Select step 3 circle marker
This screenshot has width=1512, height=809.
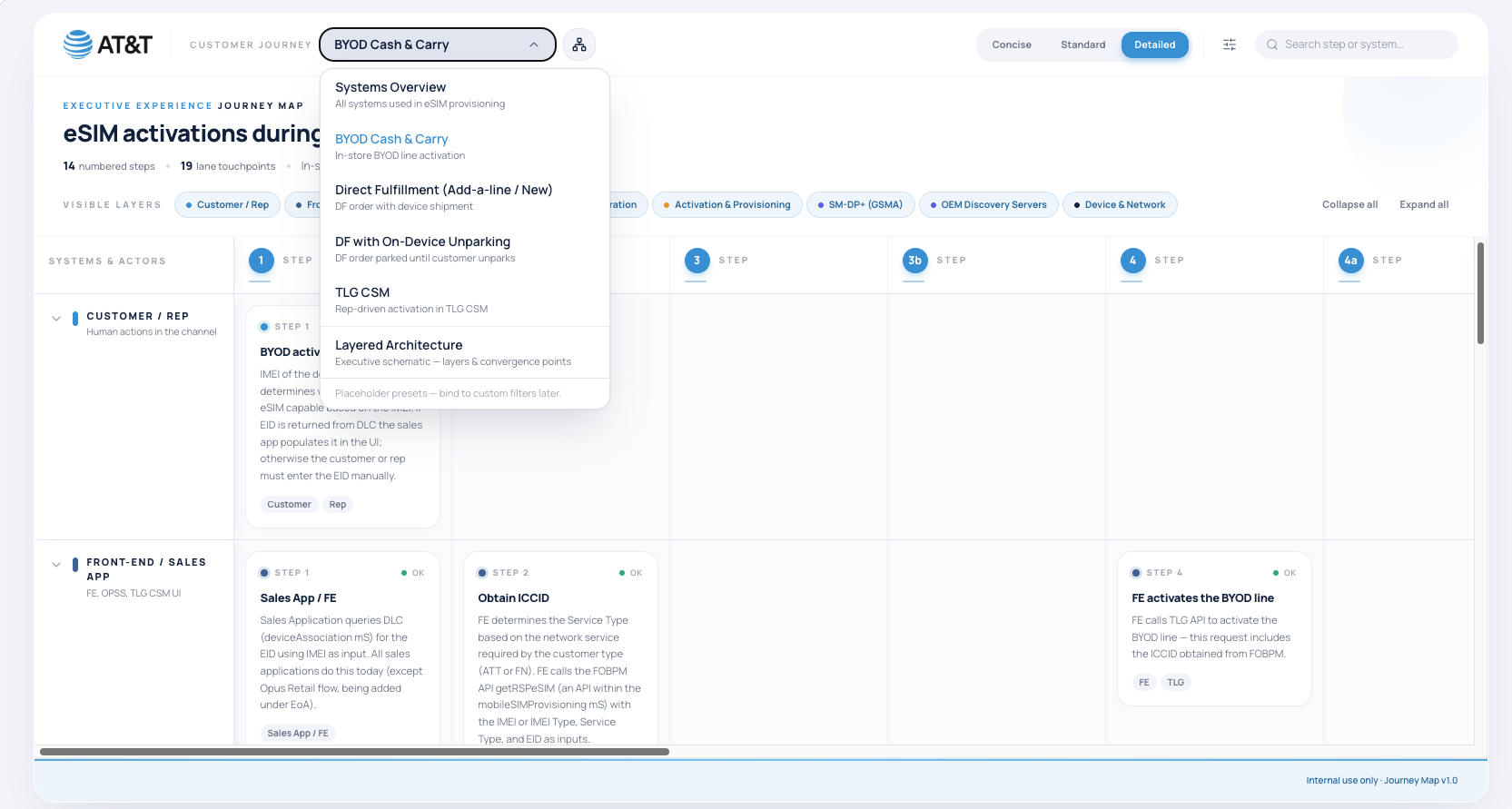[697, 261]
